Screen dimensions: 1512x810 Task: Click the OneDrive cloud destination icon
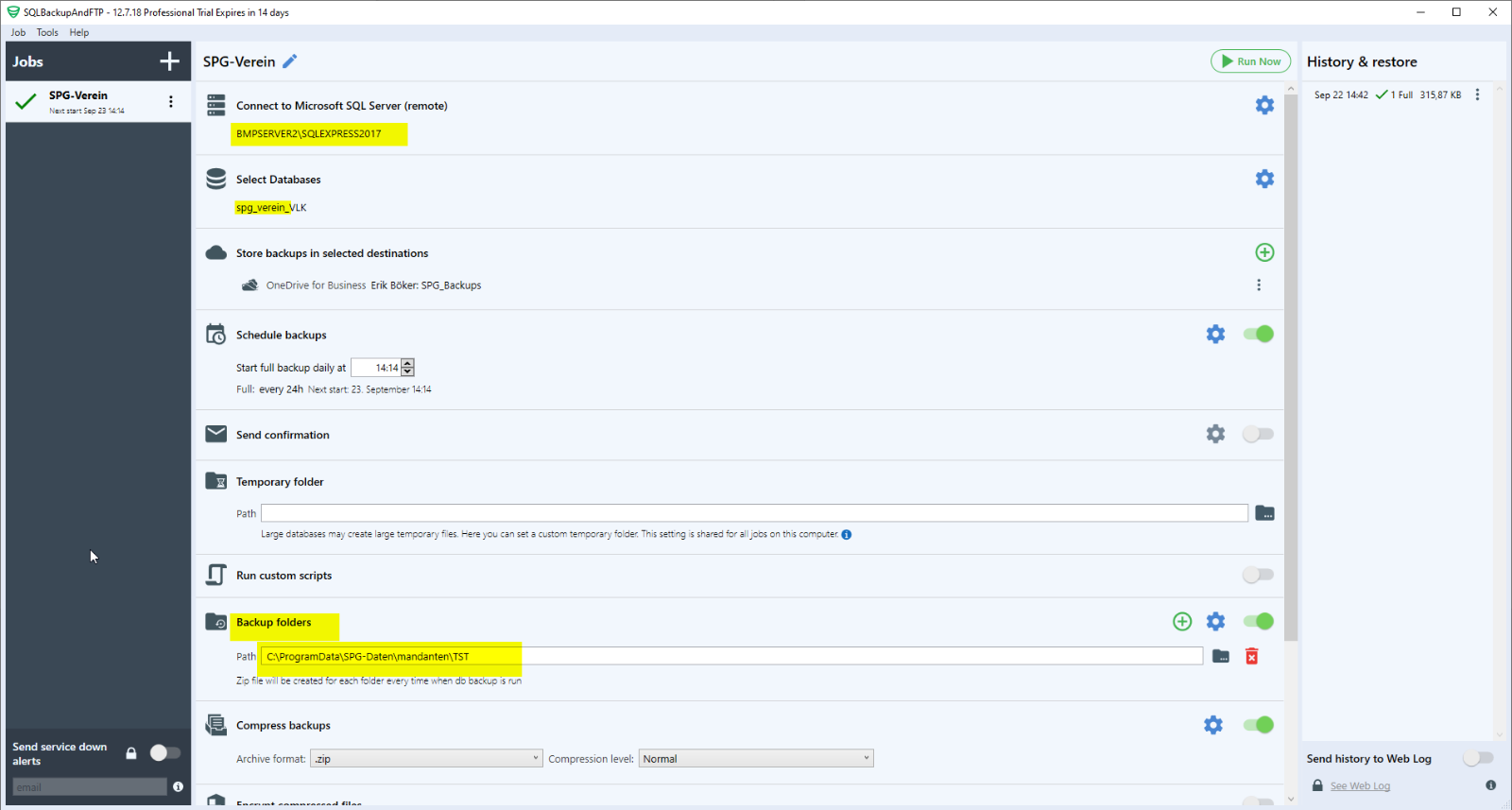(249, 284)
